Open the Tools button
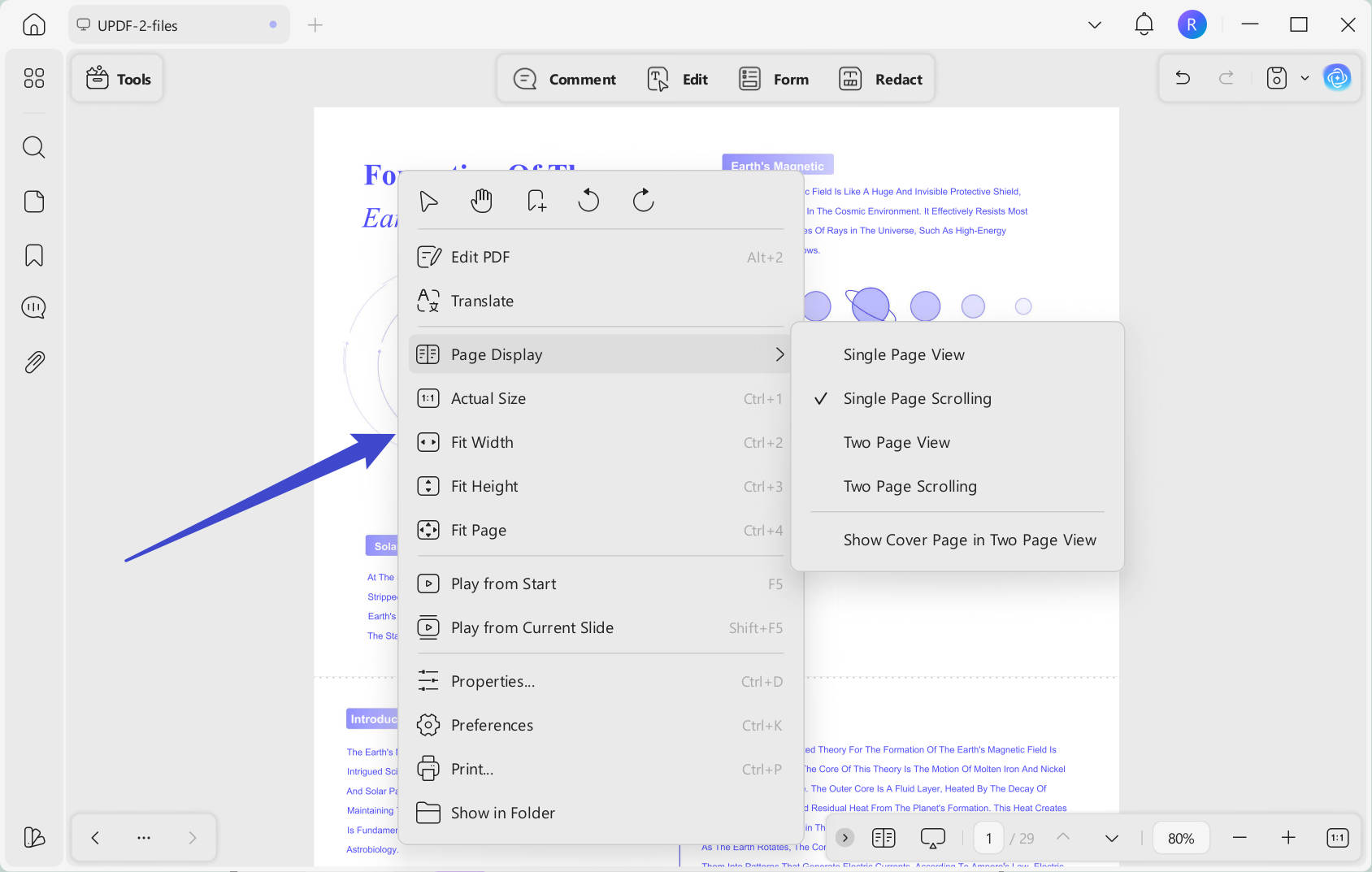This screenshot has height=872, width=1372. coord(118,79)
